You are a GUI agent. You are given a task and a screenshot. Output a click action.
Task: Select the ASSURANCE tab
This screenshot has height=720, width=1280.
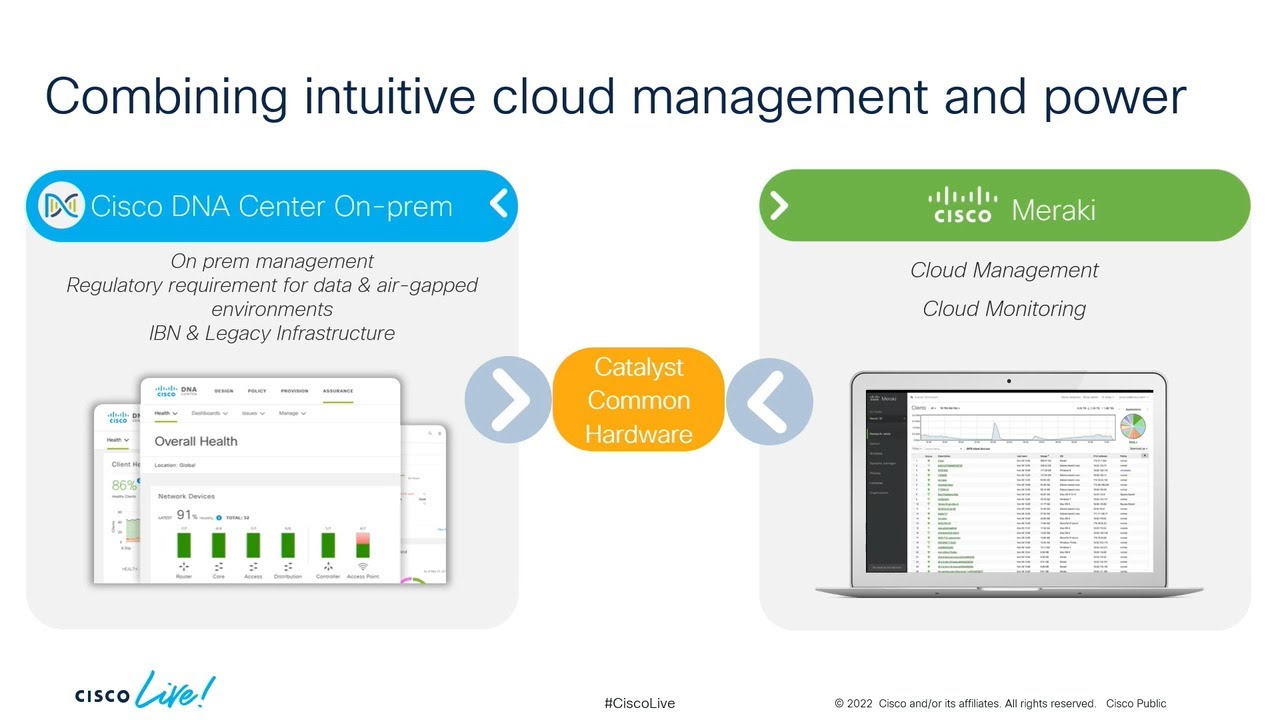pos(338,391)
